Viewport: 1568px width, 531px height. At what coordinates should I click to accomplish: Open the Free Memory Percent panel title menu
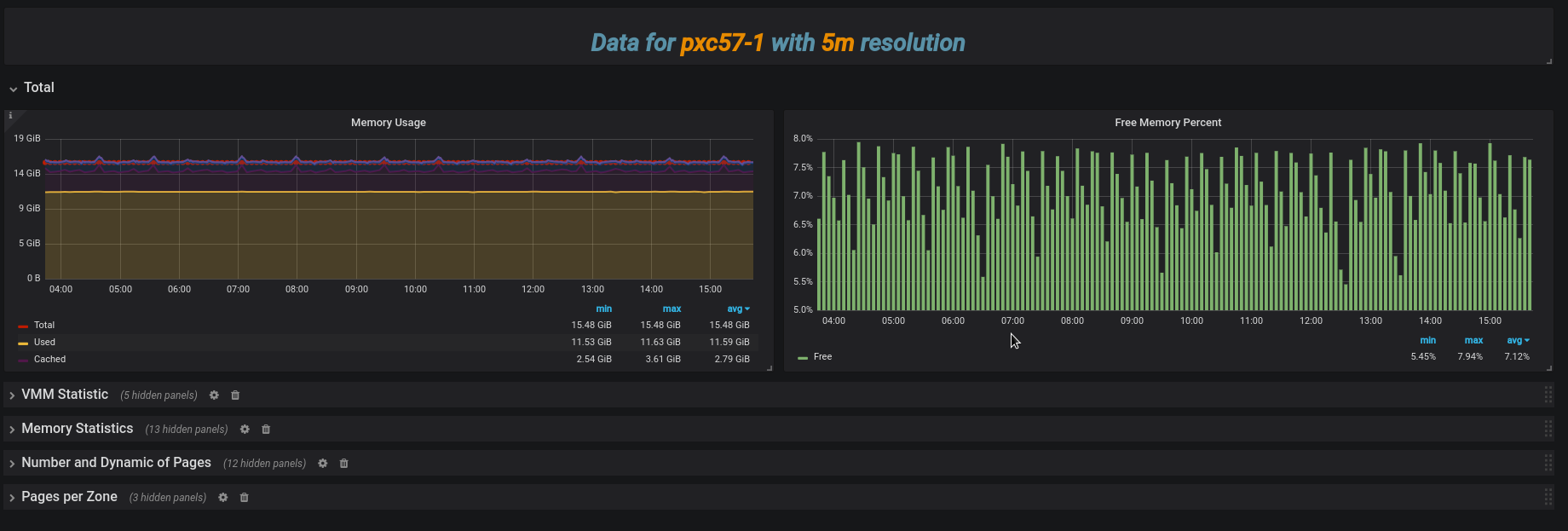[x=1167, y=123]
